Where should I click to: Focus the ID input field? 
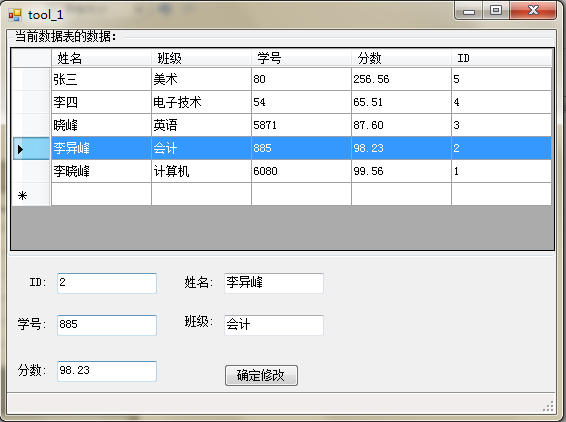(x=107, y=283)
